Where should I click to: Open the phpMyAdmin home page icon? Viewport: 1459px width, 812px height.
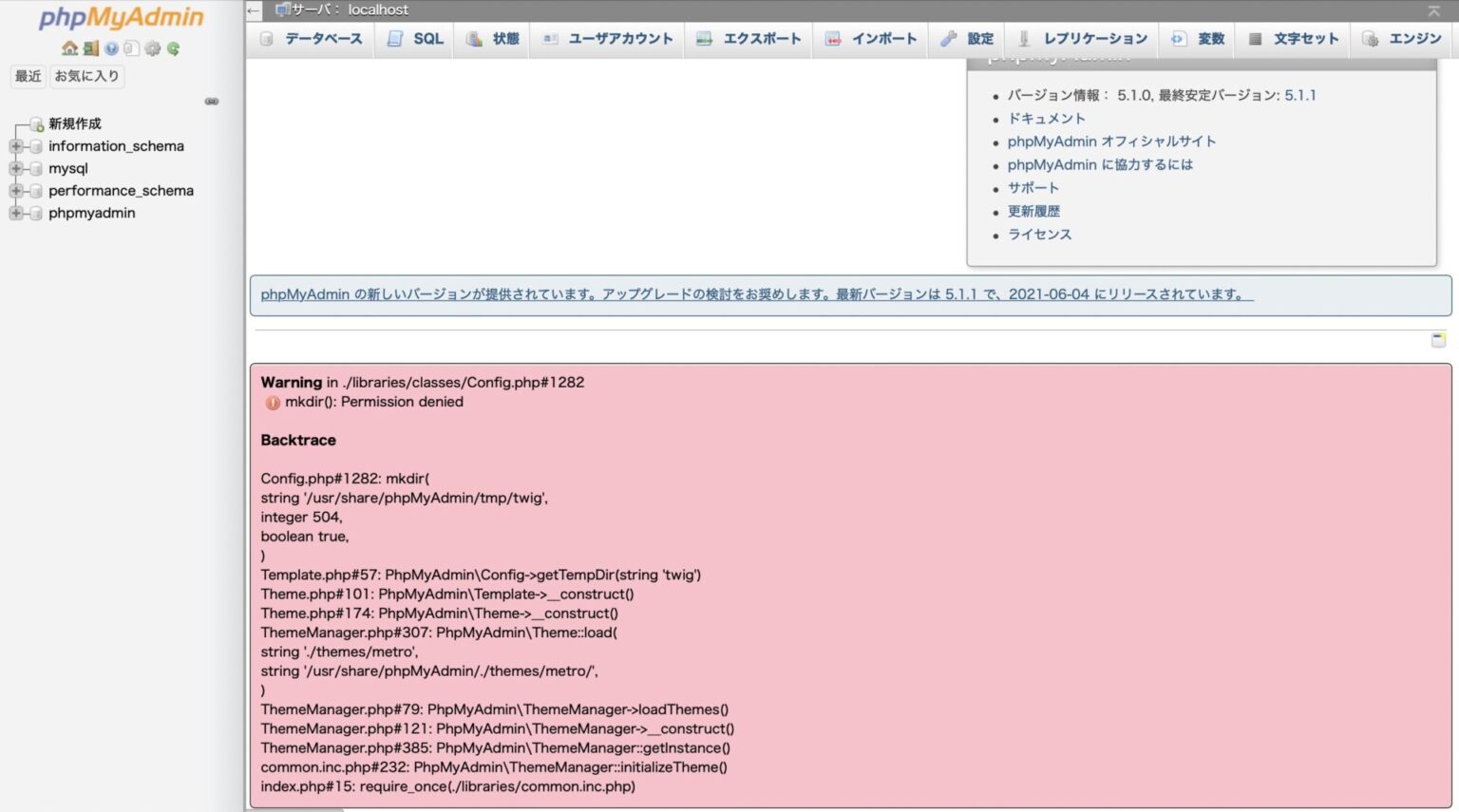point(70,49)
